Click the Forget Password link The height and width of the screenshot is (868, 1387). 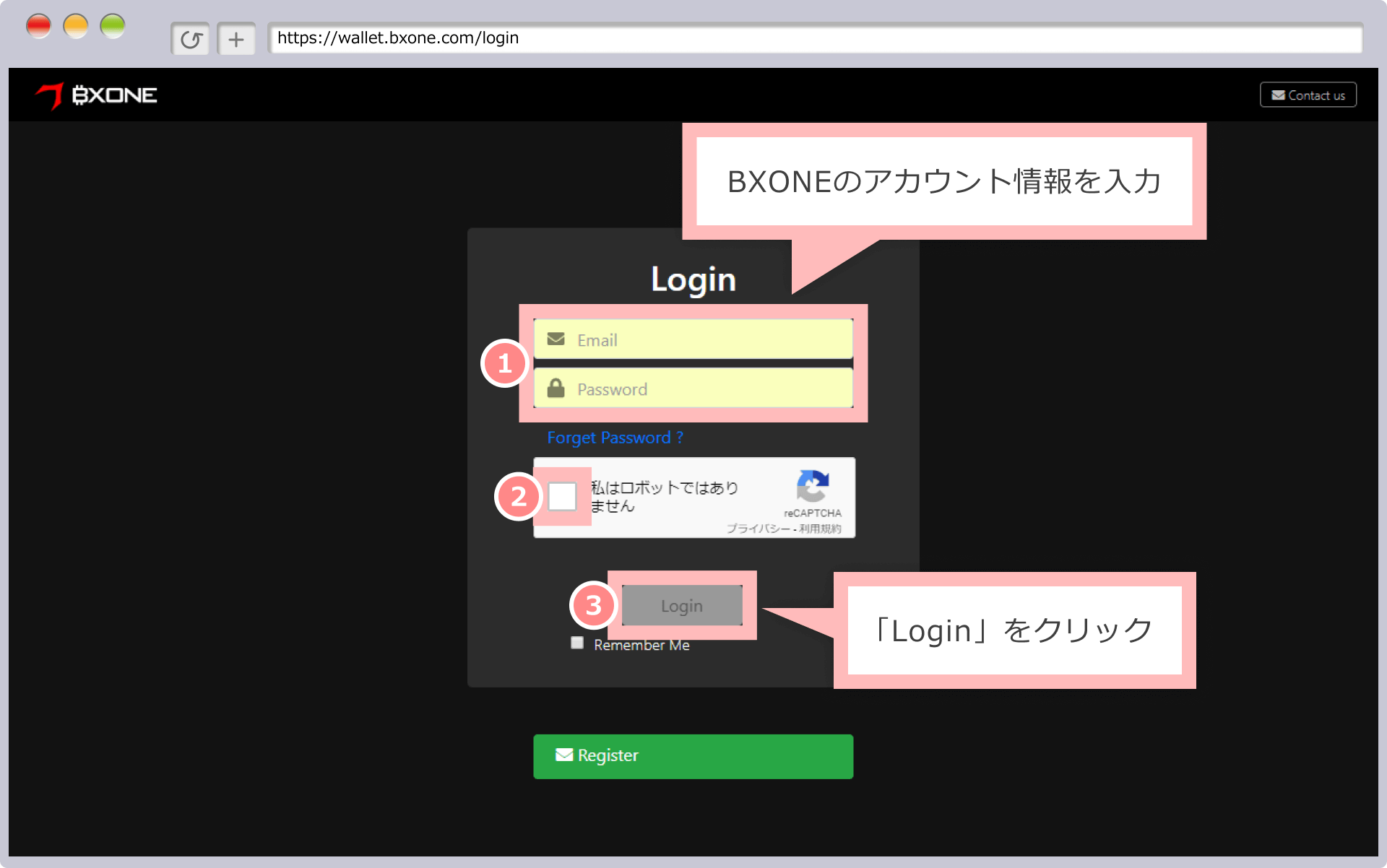(615, 438)
